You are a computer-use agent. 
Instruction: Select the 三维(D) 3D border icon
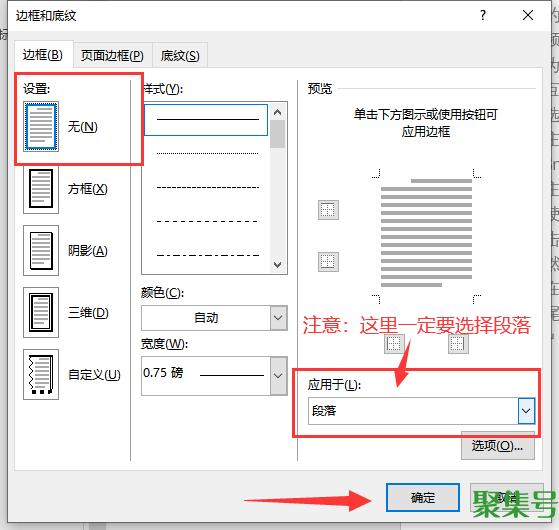(x=41, y=313)
